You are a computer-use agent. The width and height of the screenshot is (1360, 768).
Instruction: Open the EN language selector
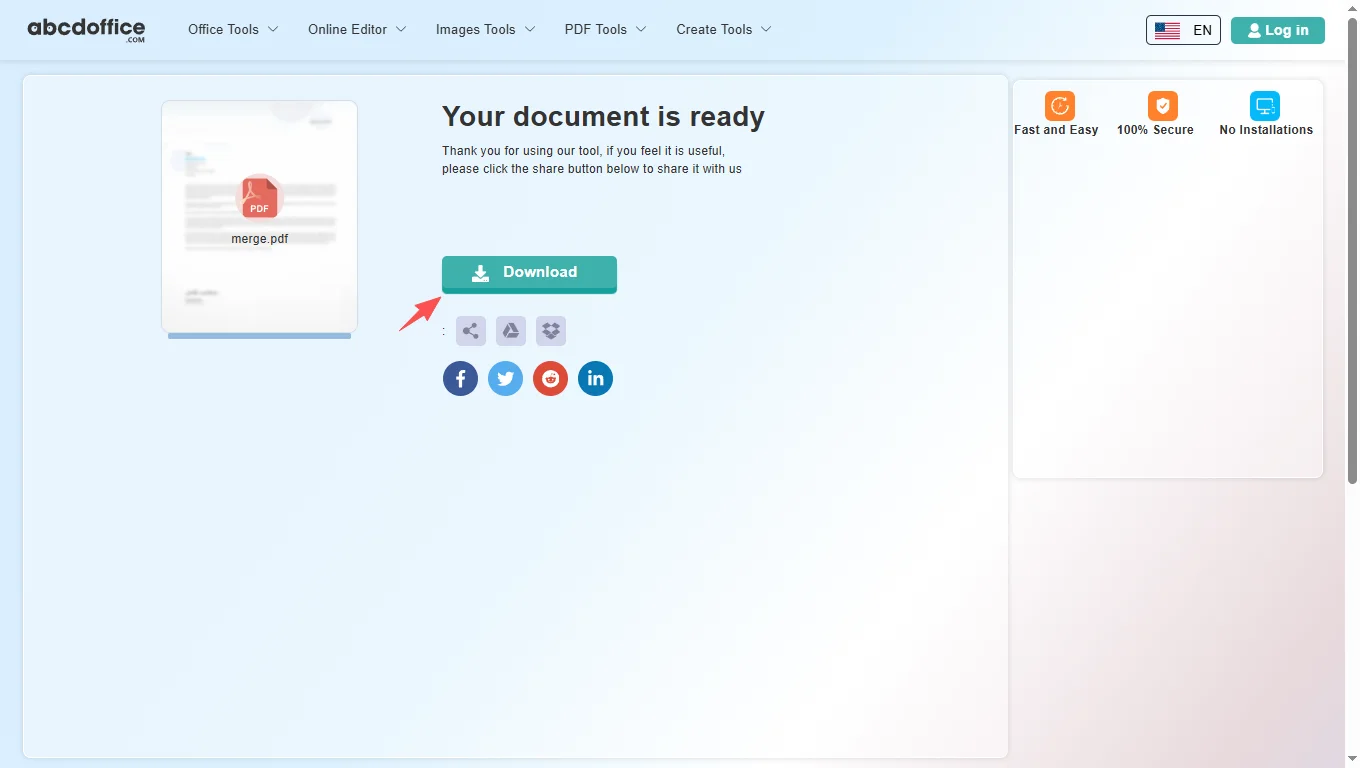pos(1183,30)
